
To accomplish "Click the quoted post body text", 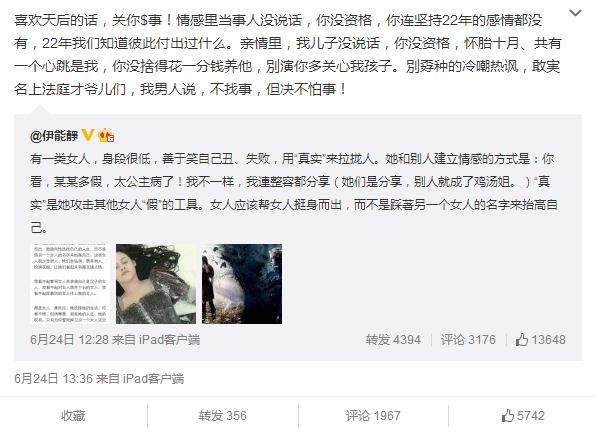I will [294, 193].
